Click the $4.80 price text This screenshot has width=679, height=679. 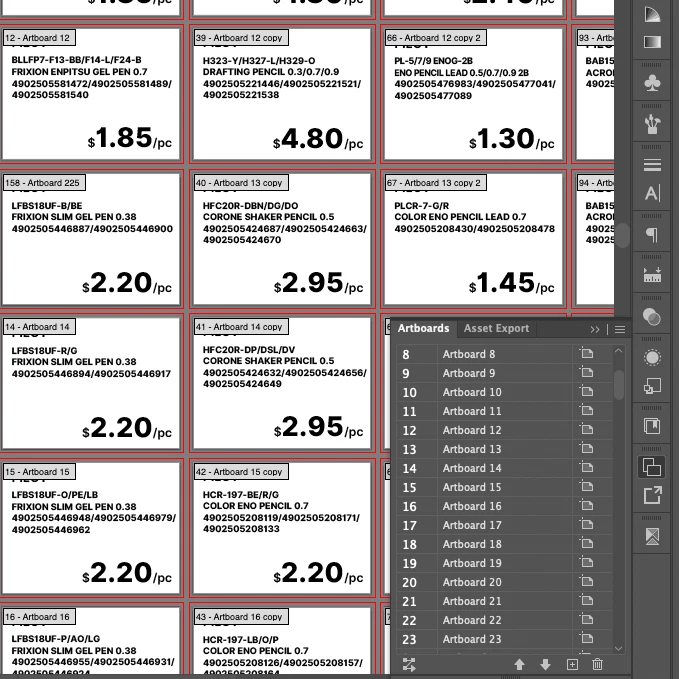(x=318, y=139)
